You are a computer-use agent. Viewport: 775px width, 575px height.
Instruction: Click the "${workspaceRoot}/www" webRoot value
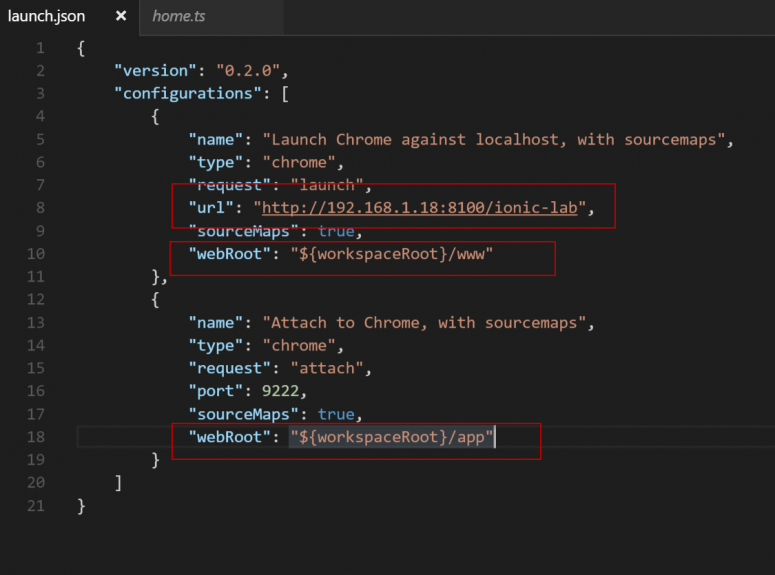(392, 254)
